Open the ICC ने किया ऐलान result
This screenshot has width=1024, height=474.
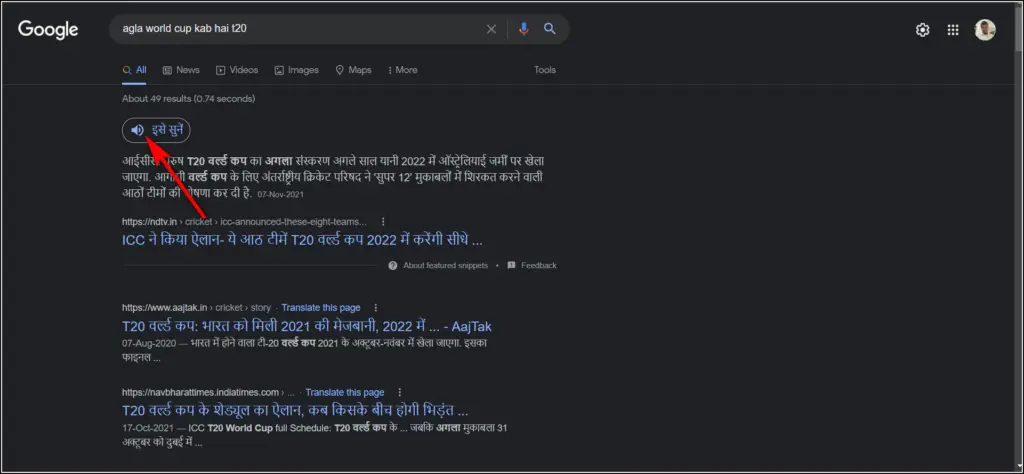(302, 240)
